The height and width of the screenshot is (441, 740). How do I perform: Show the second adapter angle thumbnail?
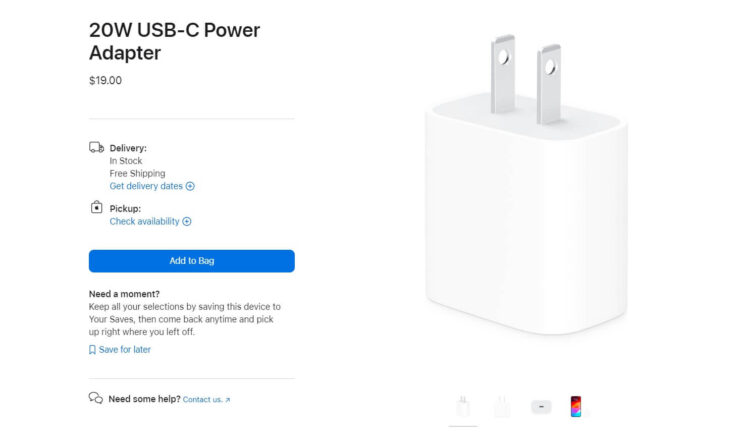pyautogui.click(x=502, y=407)
